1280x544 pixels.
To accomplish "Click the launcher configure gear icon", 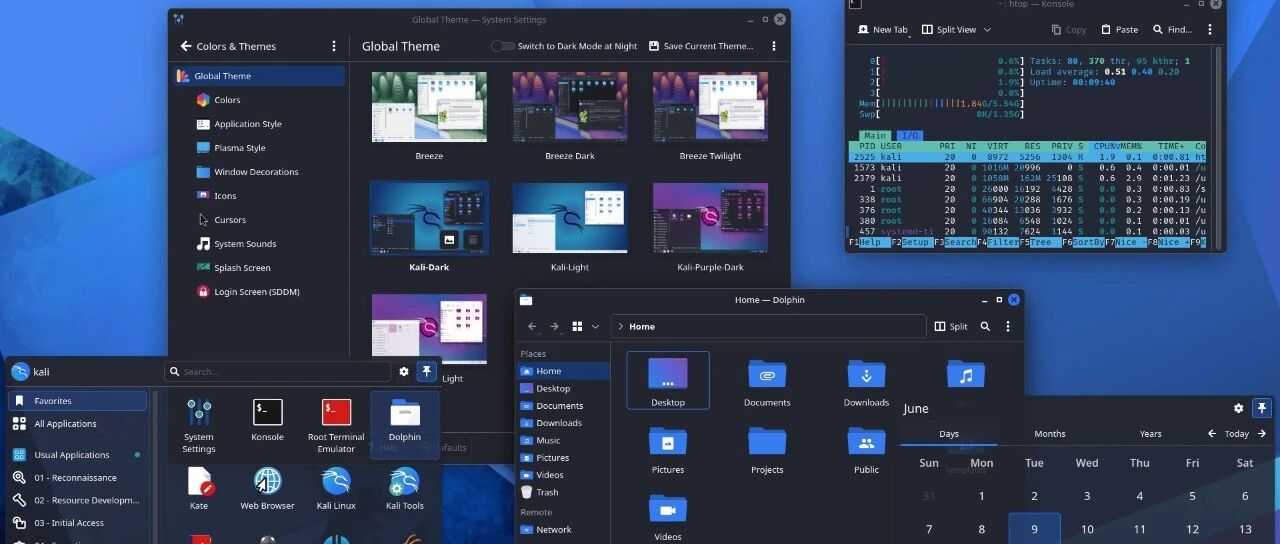I will pos(404,371).
